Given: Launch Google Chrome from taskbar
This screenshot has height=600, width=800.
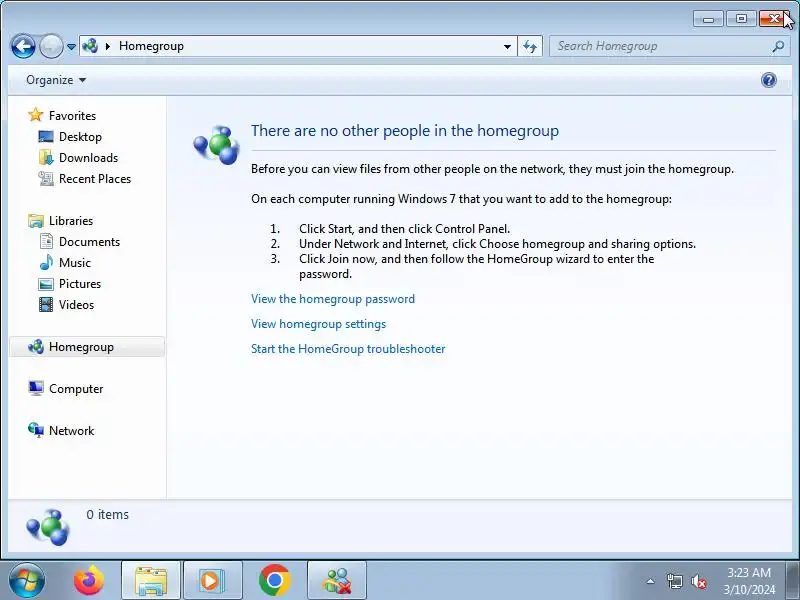Looking at the screenshot, I should (x=274, y=581).
